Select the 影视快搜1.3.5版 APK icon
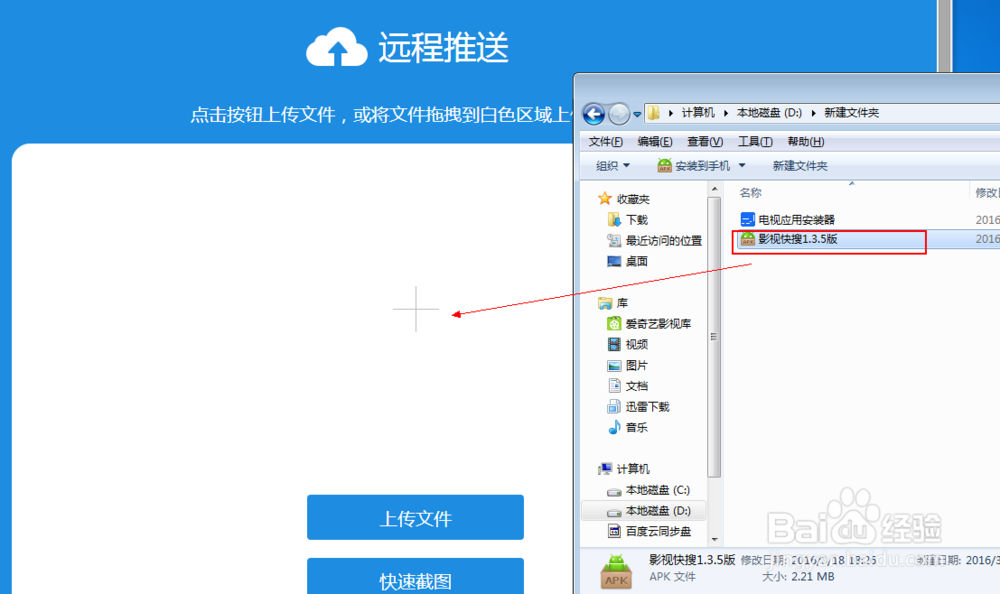Viewport: 1000px width, 594px height. [748, 240]
